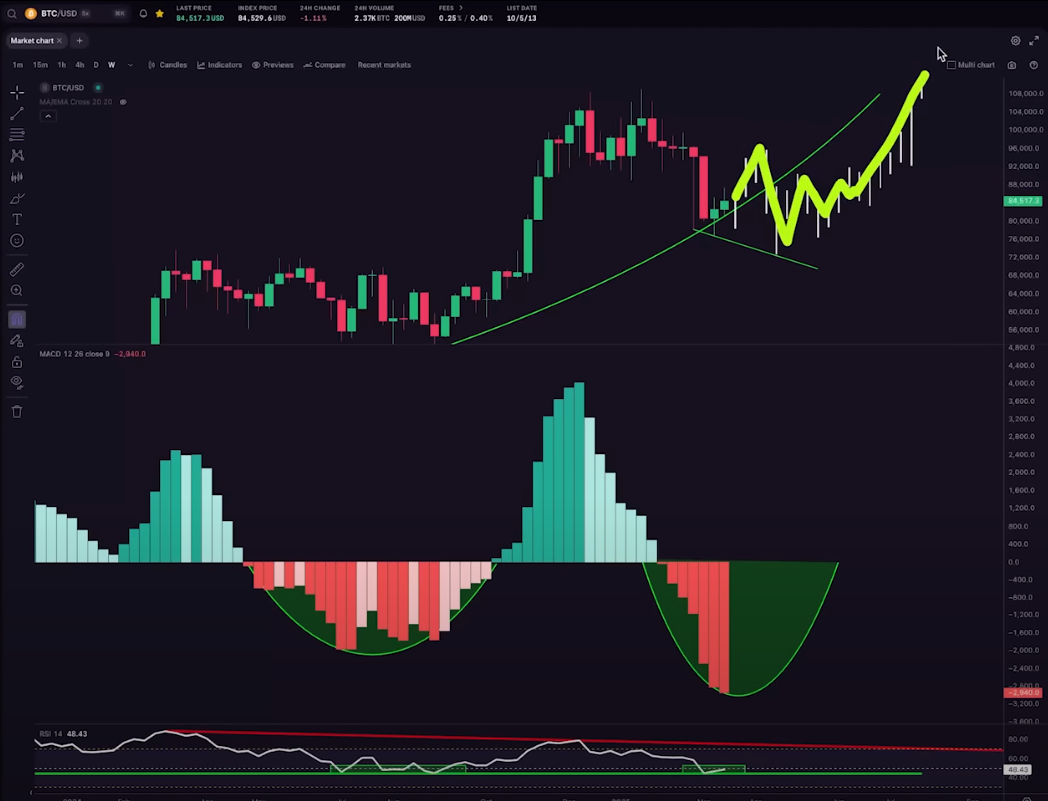Image resolution: width=1048 pixels, height=801 pixels.
Task: Hide all drawings using left toolbar eye icon
Action: pos(17,382)
